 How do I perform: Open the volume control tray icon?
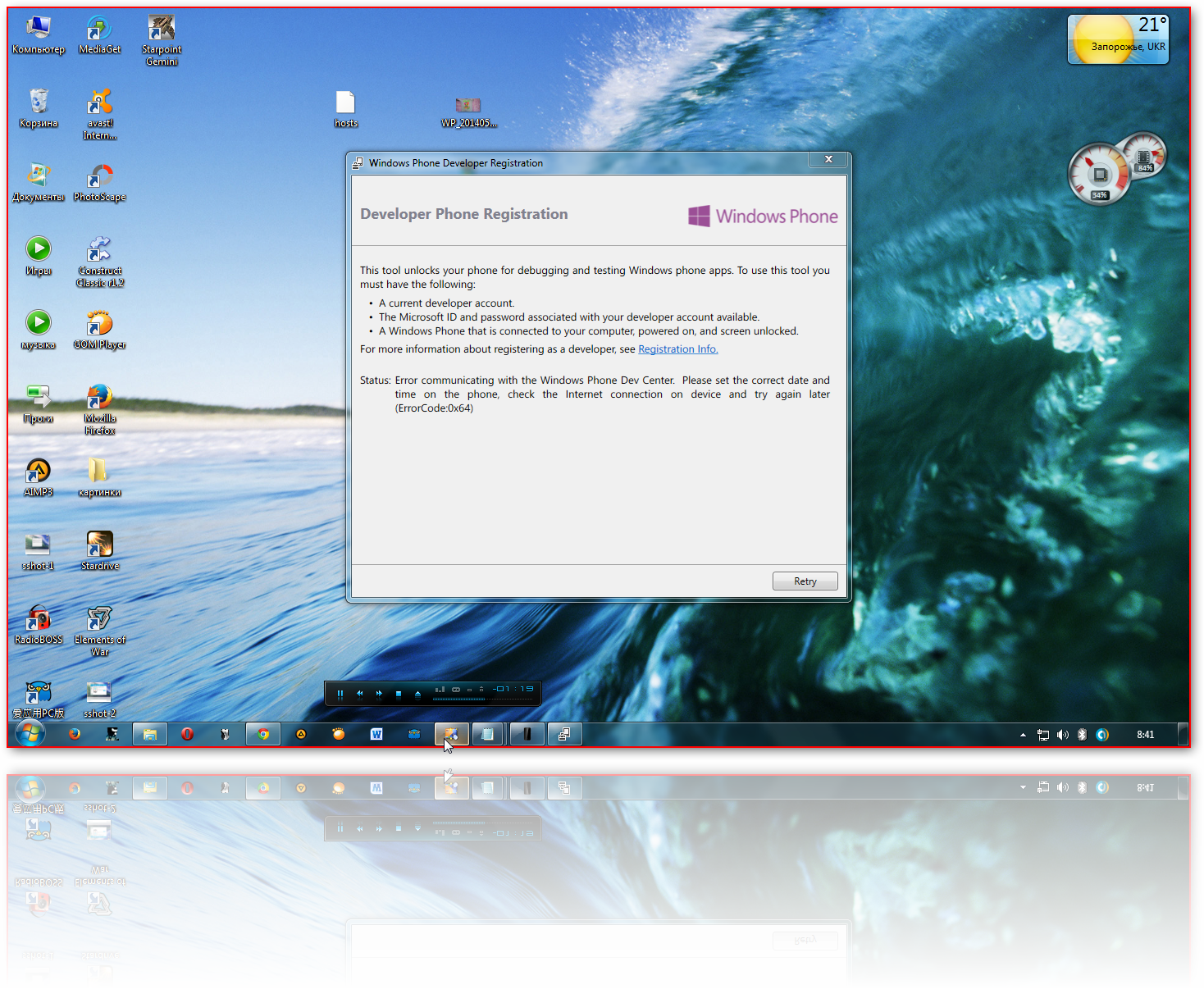[1063, 735]
